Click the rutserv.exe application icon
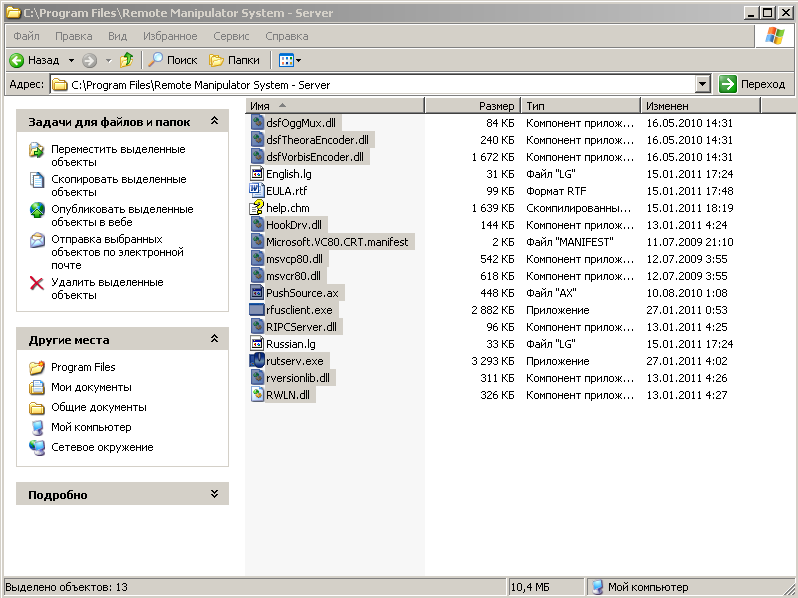Screen dimensions: 798x598 [x=257, y=361]
